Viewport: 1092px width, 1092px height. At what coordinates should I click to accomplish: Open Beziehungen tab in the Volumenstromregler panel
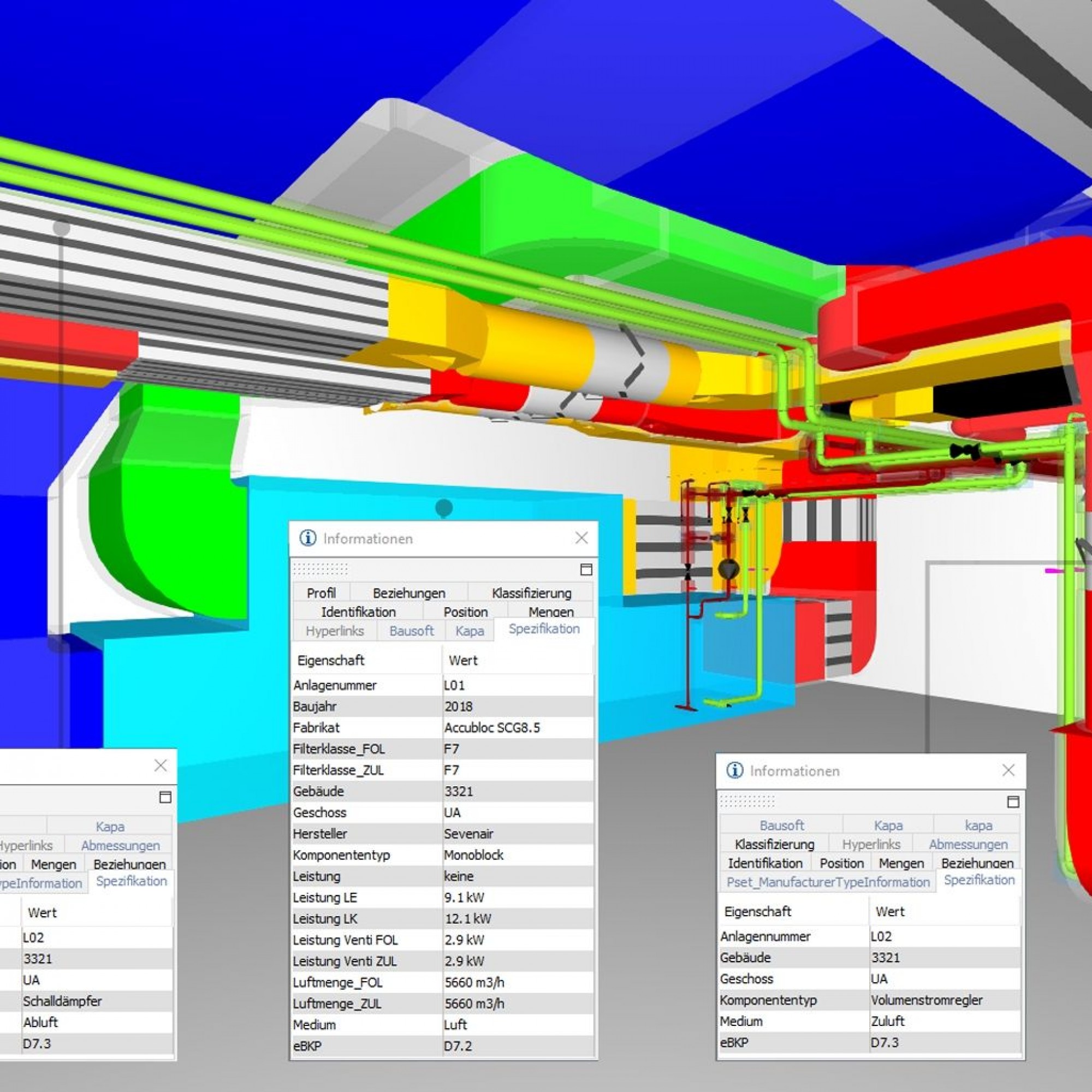coord(977,863)
